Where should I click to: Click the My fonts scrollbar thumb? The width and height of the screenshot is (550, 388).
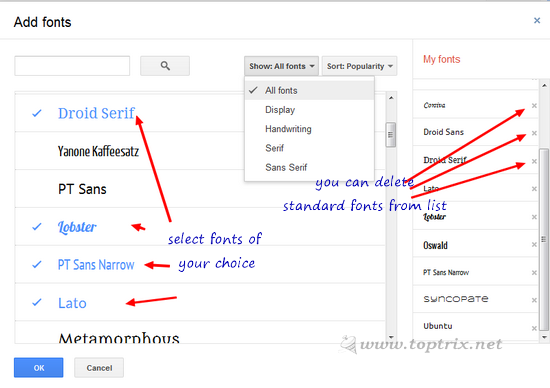[544, 239]
